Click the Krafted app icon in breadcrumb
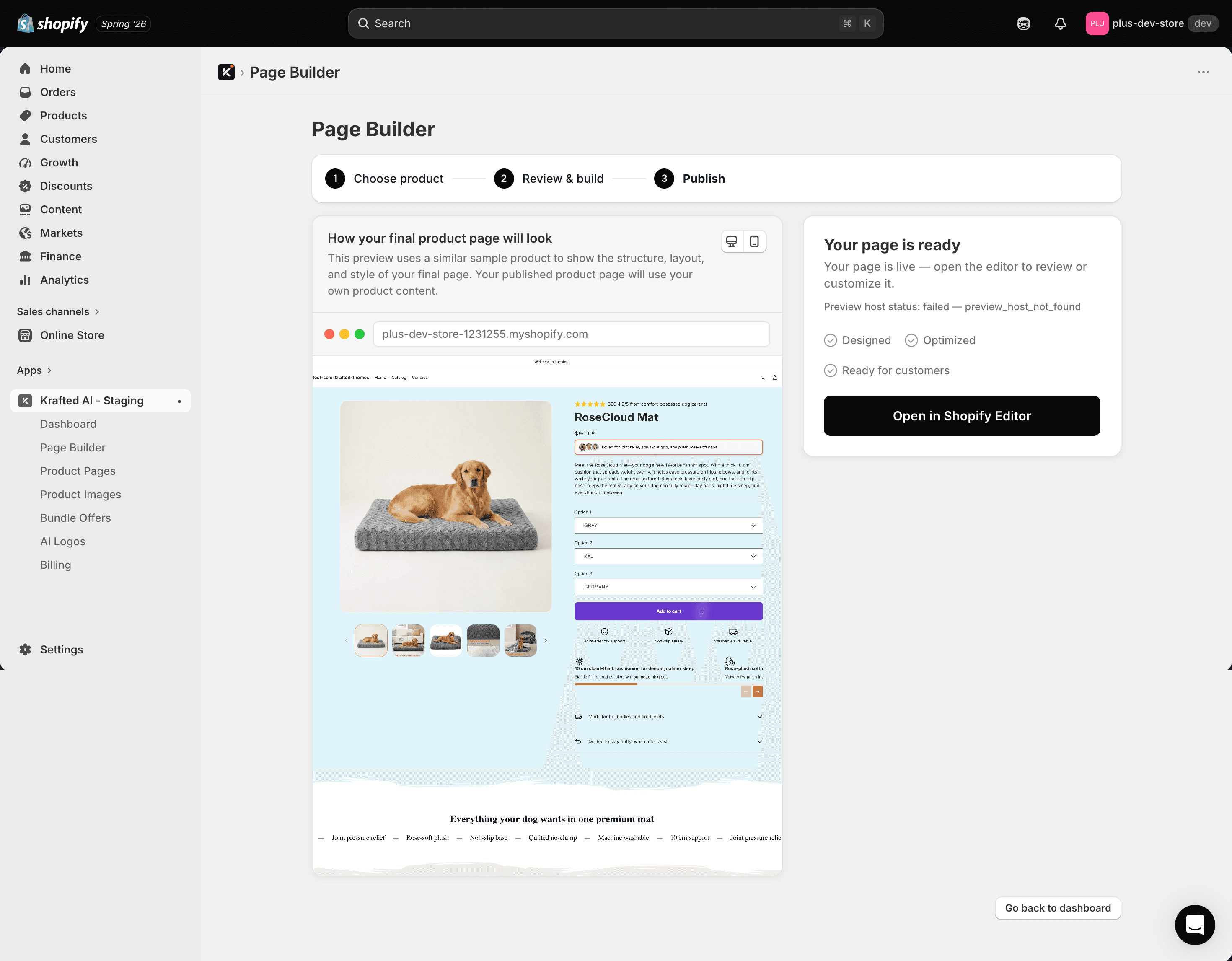1232x961 pixels. (x=226, y=72)
